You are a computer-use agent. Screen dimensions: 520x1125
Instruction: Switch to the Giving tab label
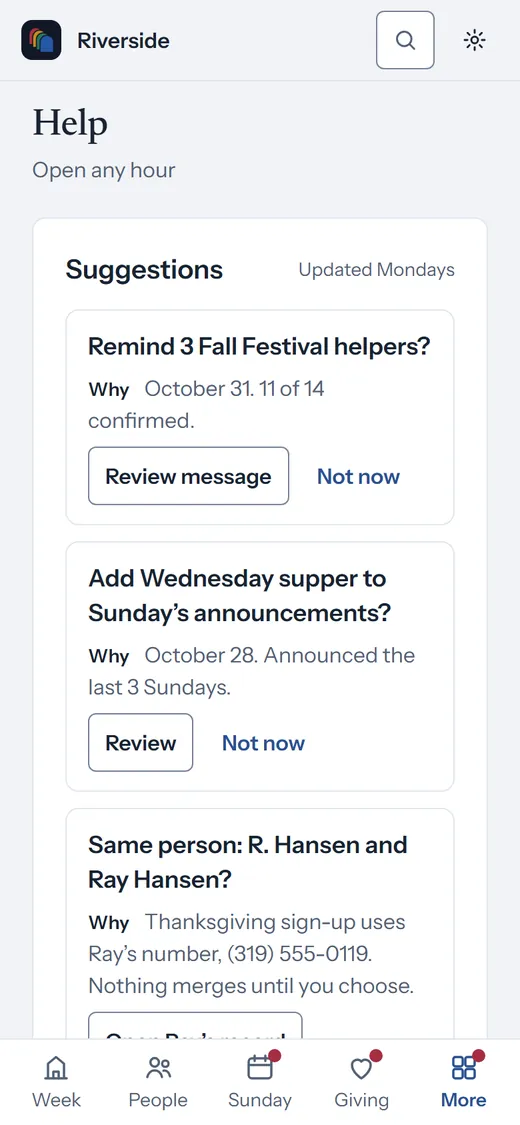[361, 1100]
